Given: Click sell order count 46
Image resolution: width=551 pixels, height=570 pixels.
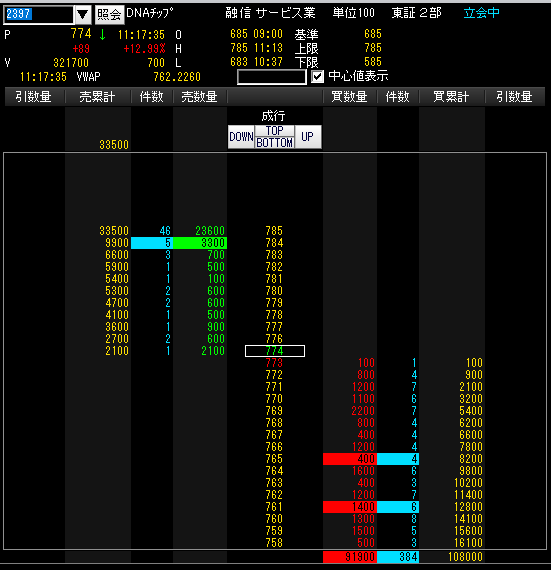Looking at the screenshot, I should click(165, 231).
